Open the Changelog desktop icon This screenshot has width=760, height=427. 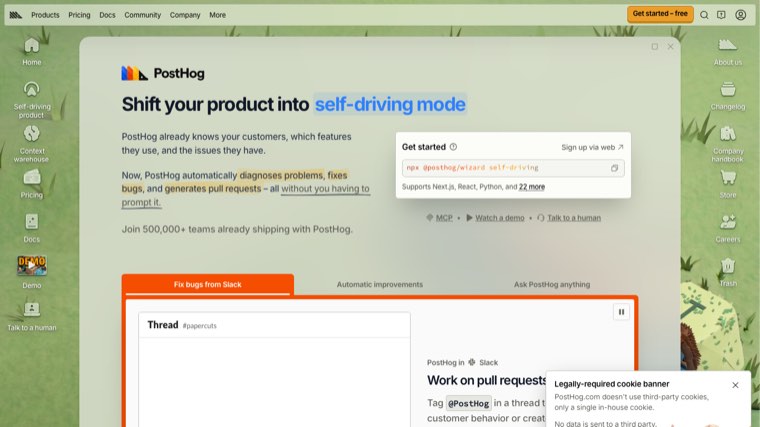728,95
